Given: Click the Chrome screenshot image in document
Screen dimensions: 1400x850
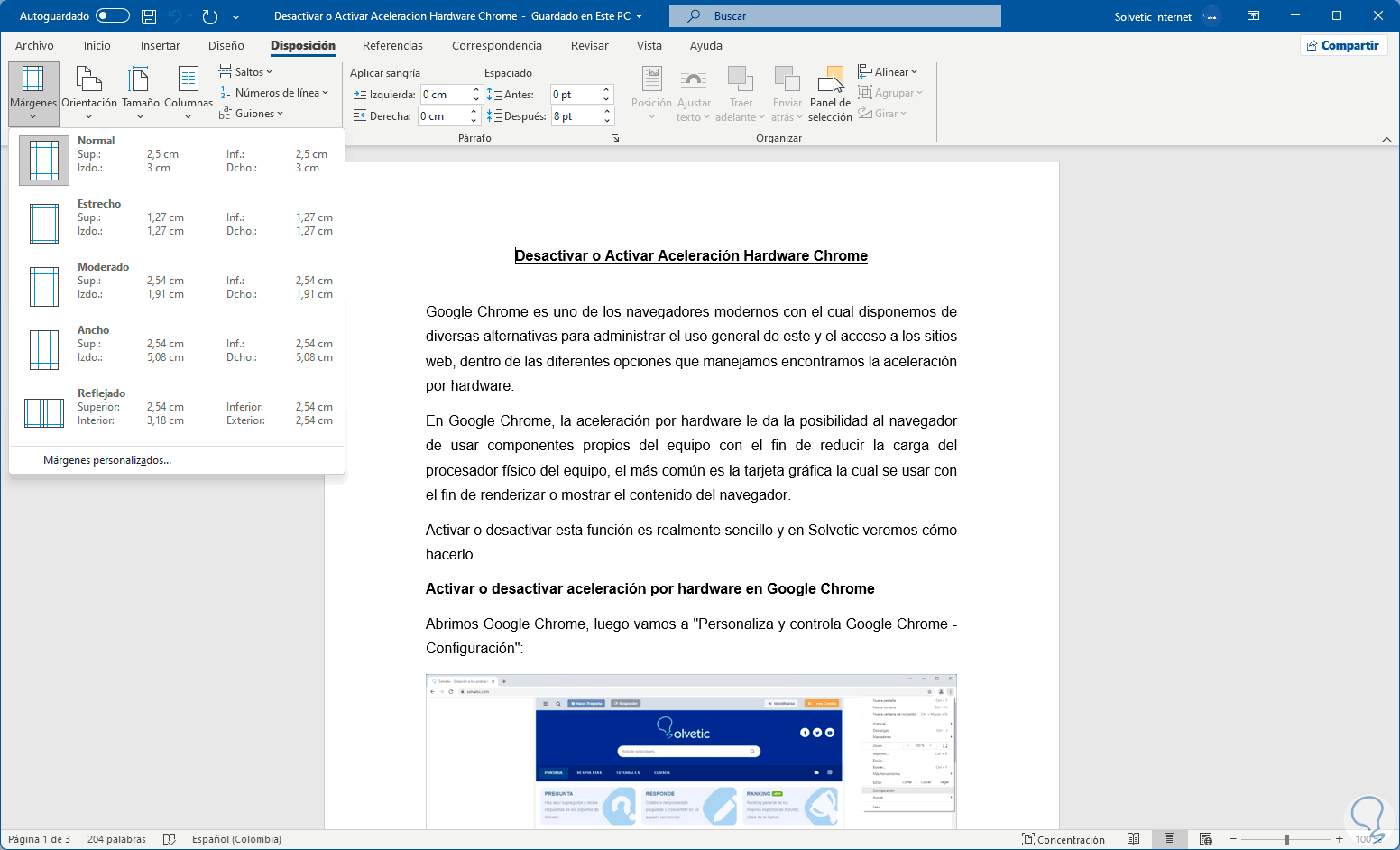Looking at the screenshot, I should click(691, 751).
